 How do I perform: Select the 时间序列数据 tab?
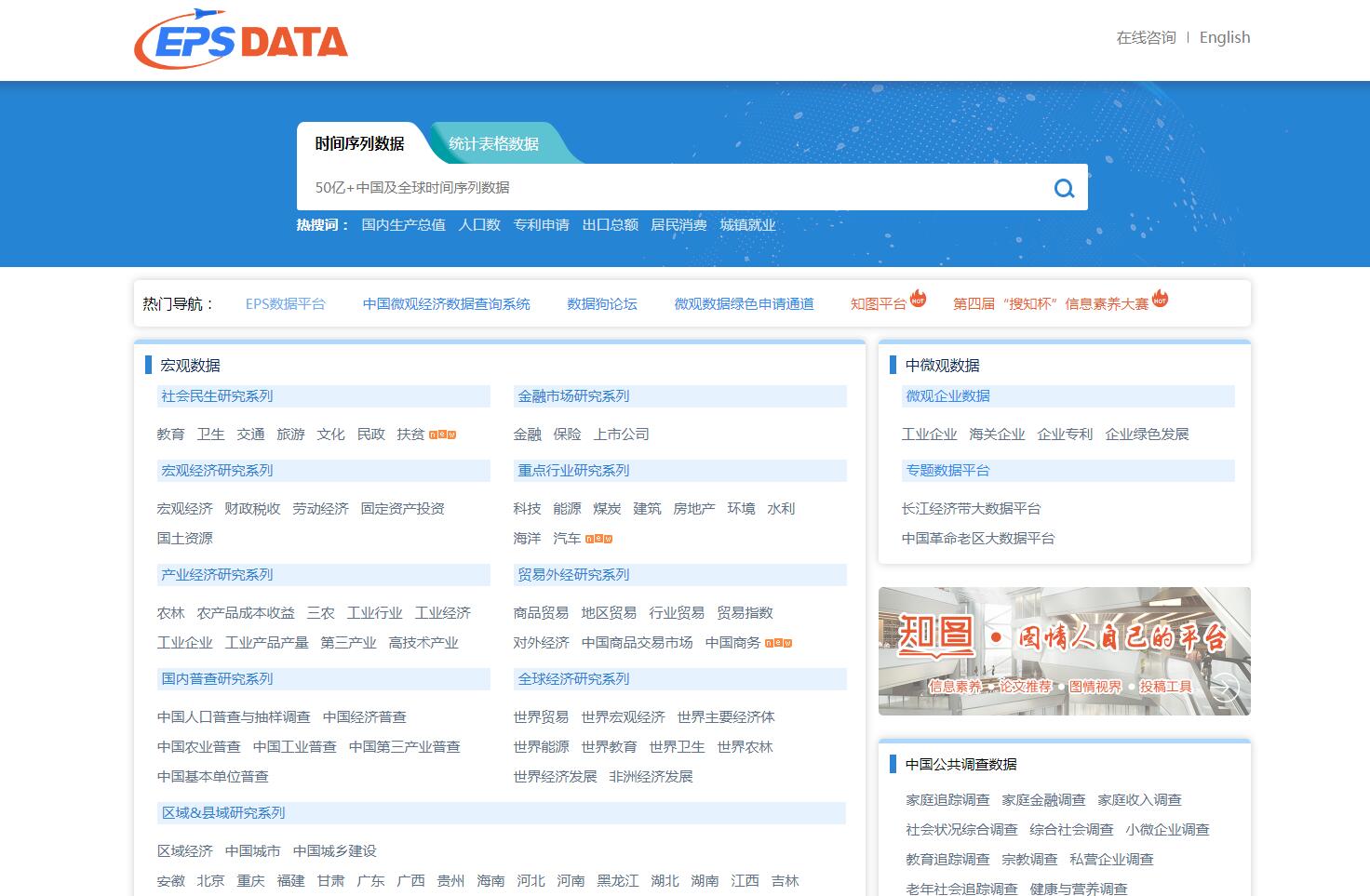(359, 143)
